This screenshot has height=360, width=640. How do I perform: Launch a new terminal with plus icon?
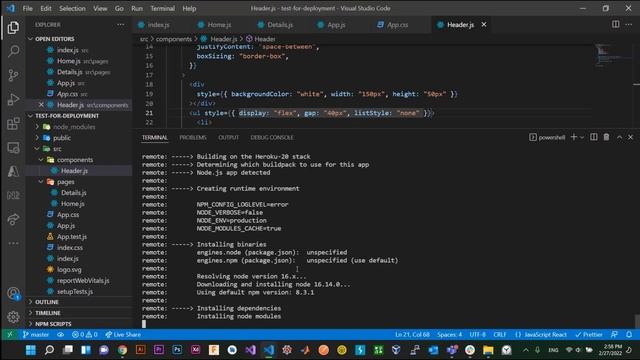click(x=573, y=137)
